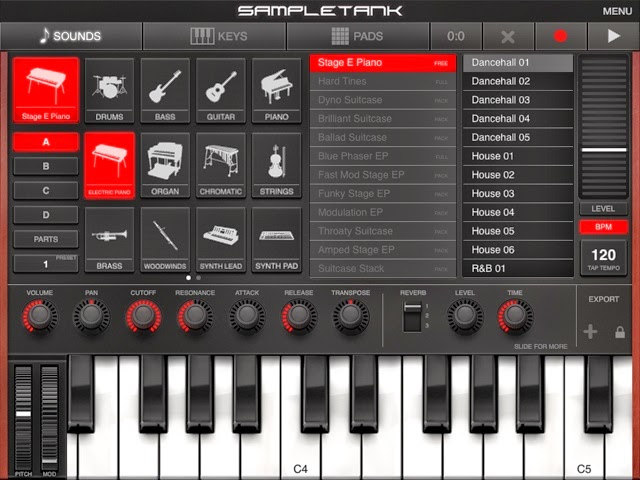This screenshot has width=640, height=480.
Task: Select the Drums instrument category
Action: [109, 90]
